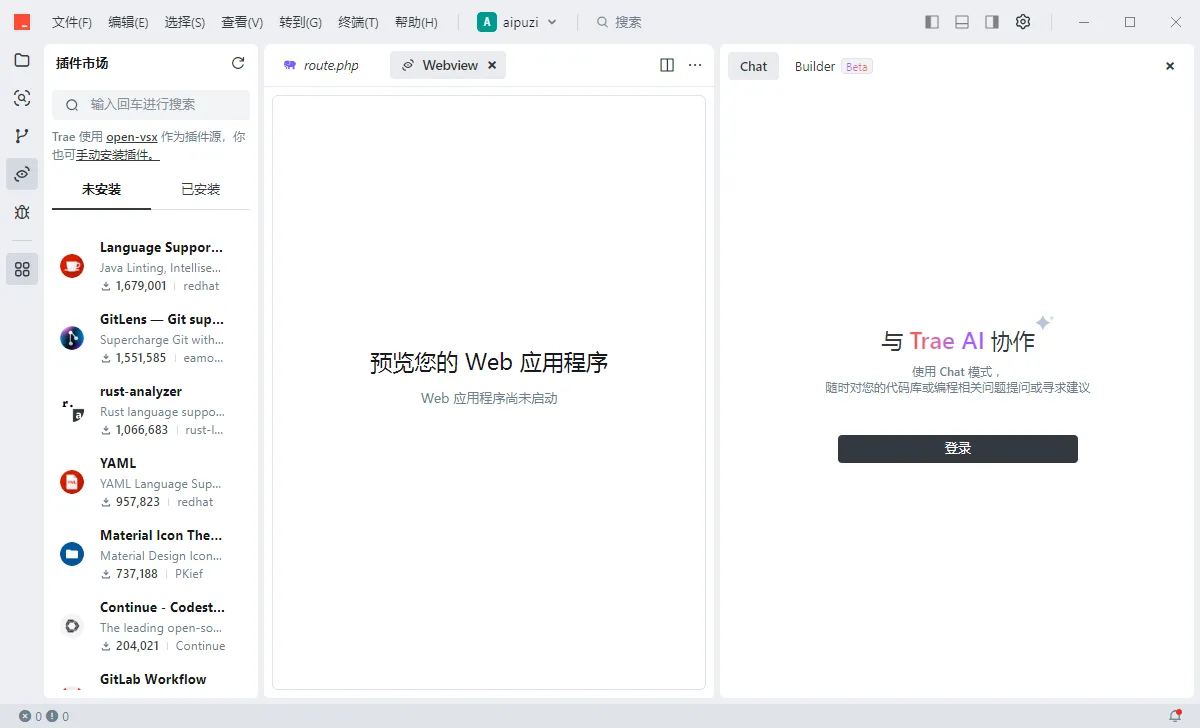Image resolution: width=1200 pixels, height=728 pixels.
Task: Open Language Support plugin entry title
Action: pyautogui.click(x=161, y=247)
